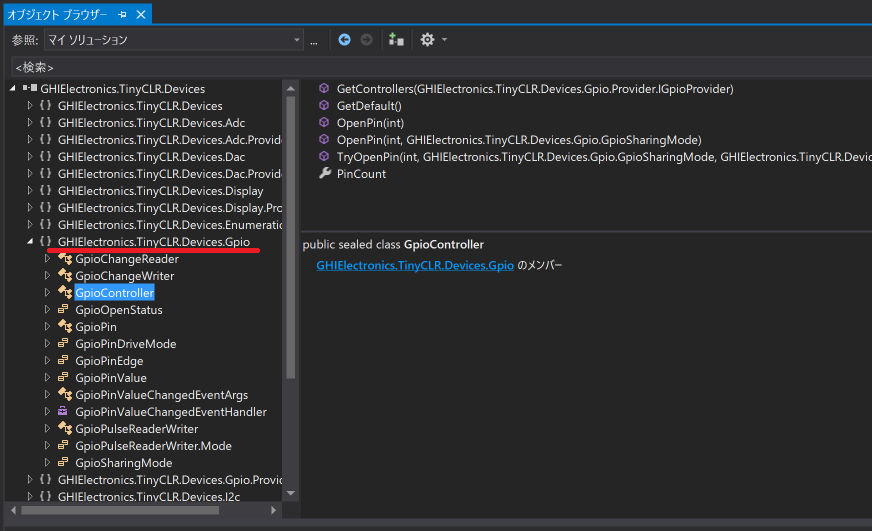Select the GpioController class item
The image size is (872, 531).
point(115,293)
